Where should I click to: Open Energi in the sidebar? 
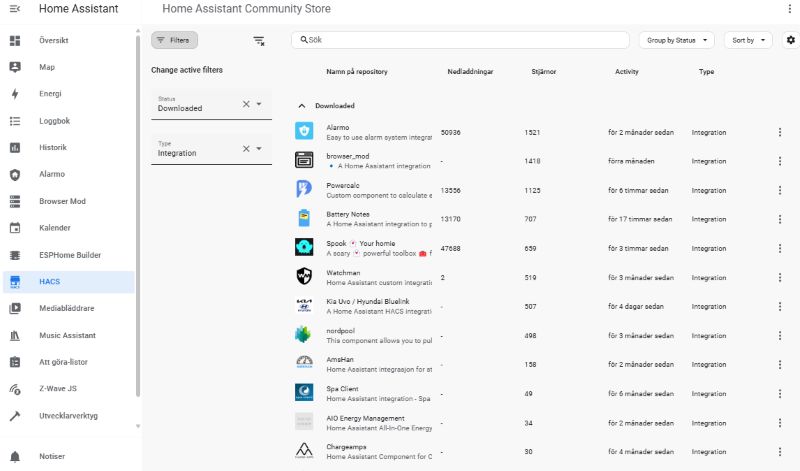pyautogui.click(x=68, y=94)
